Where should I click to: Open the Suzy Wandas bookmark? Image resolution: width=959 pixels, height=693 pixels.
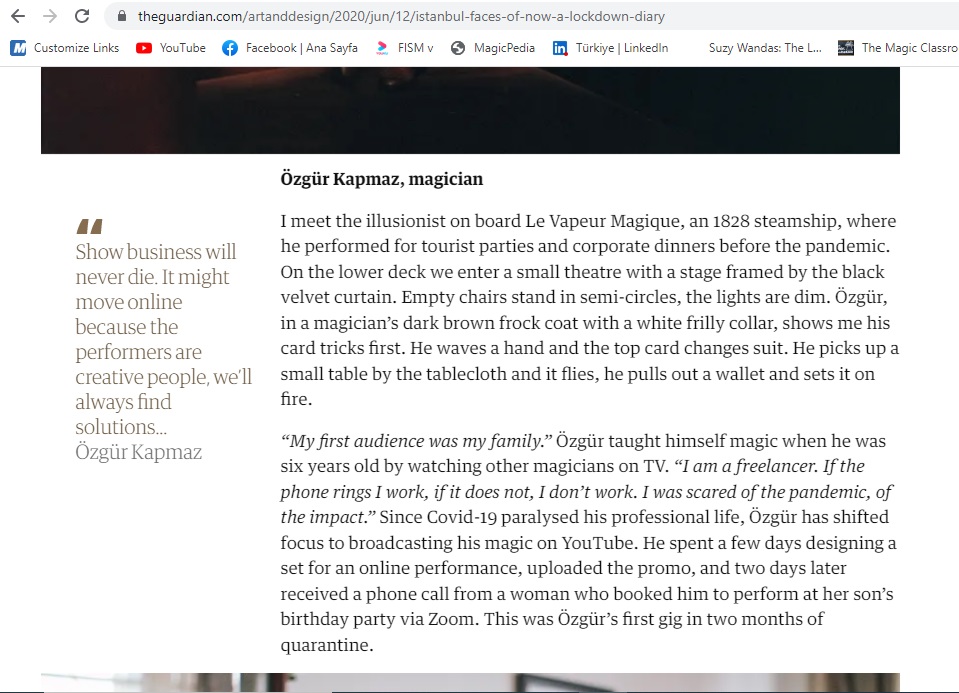click(764, 48)
